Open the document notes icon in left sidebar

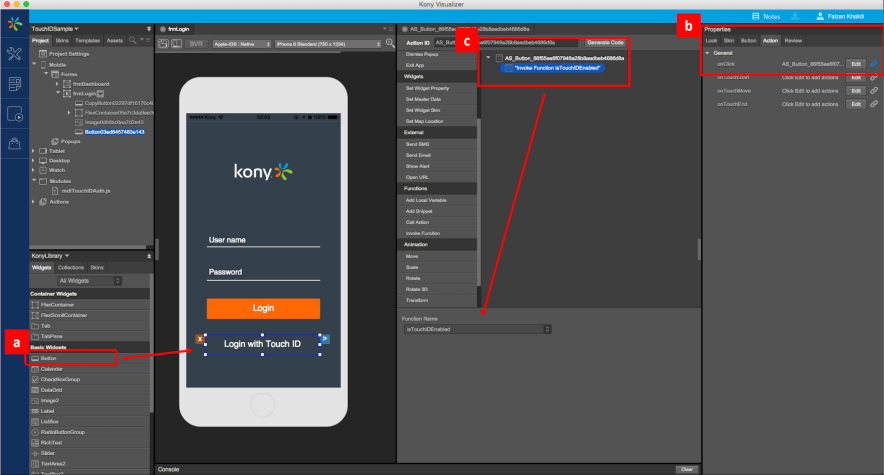click(x=15, y=84)
